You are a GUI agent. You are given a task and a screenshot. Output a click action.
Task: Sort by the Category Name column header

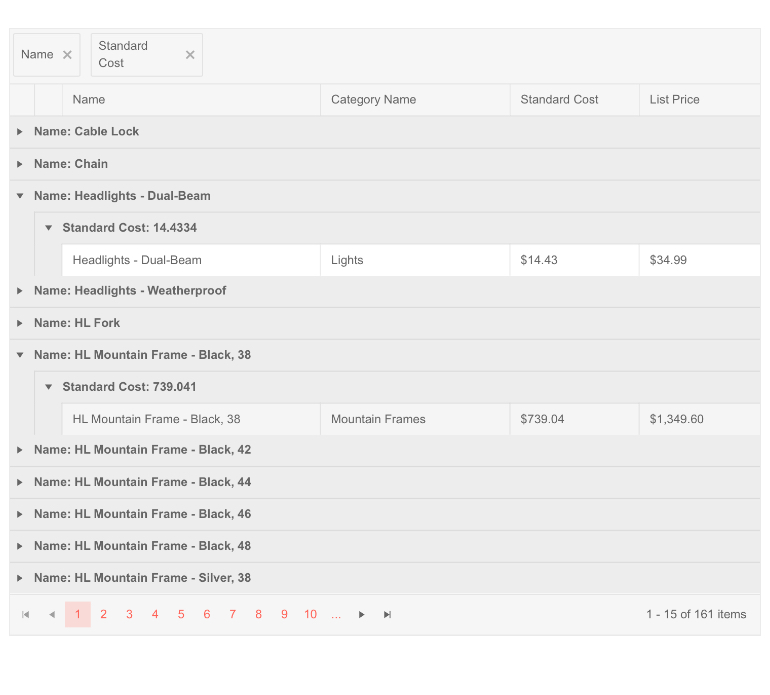coord(415,100)
